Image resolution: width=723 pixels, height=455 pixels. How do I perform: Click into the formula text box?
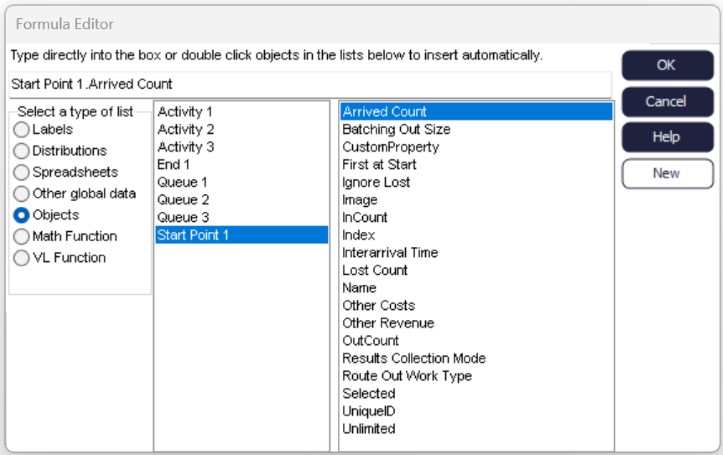click(x=310, y=84)
